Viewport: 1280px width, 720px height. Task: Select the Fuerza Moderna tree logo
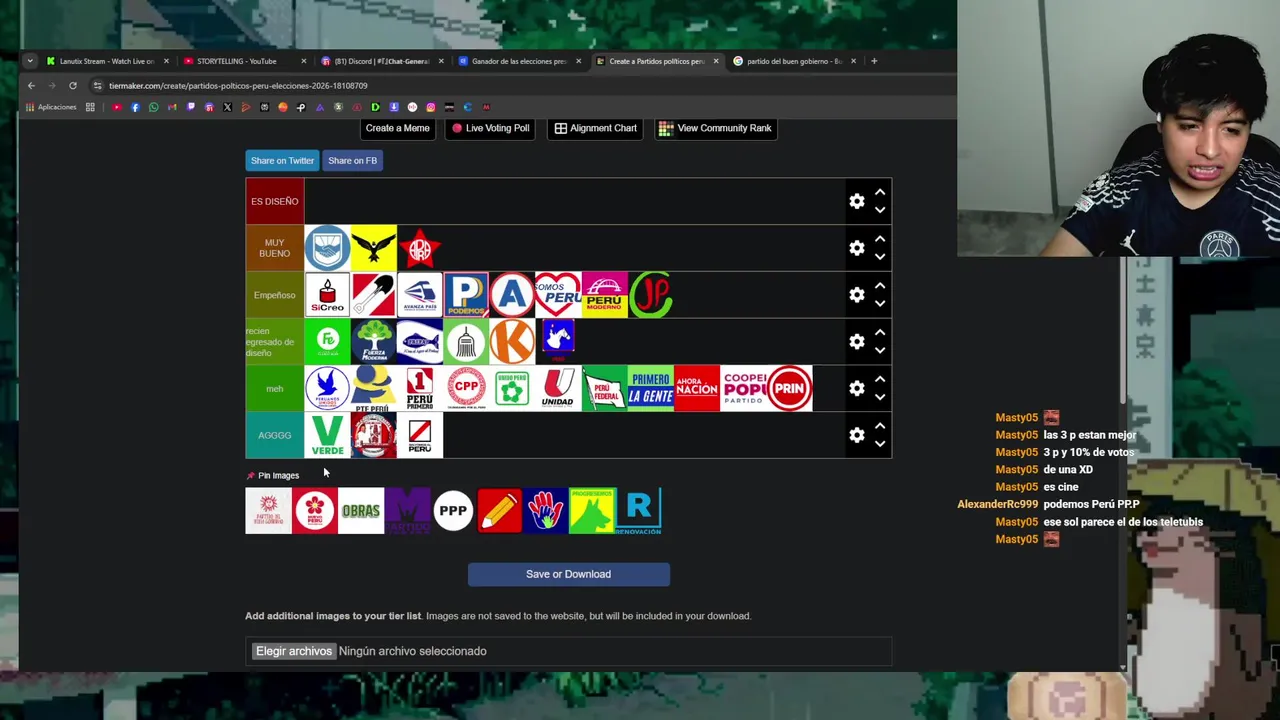(x=373, y=341)
